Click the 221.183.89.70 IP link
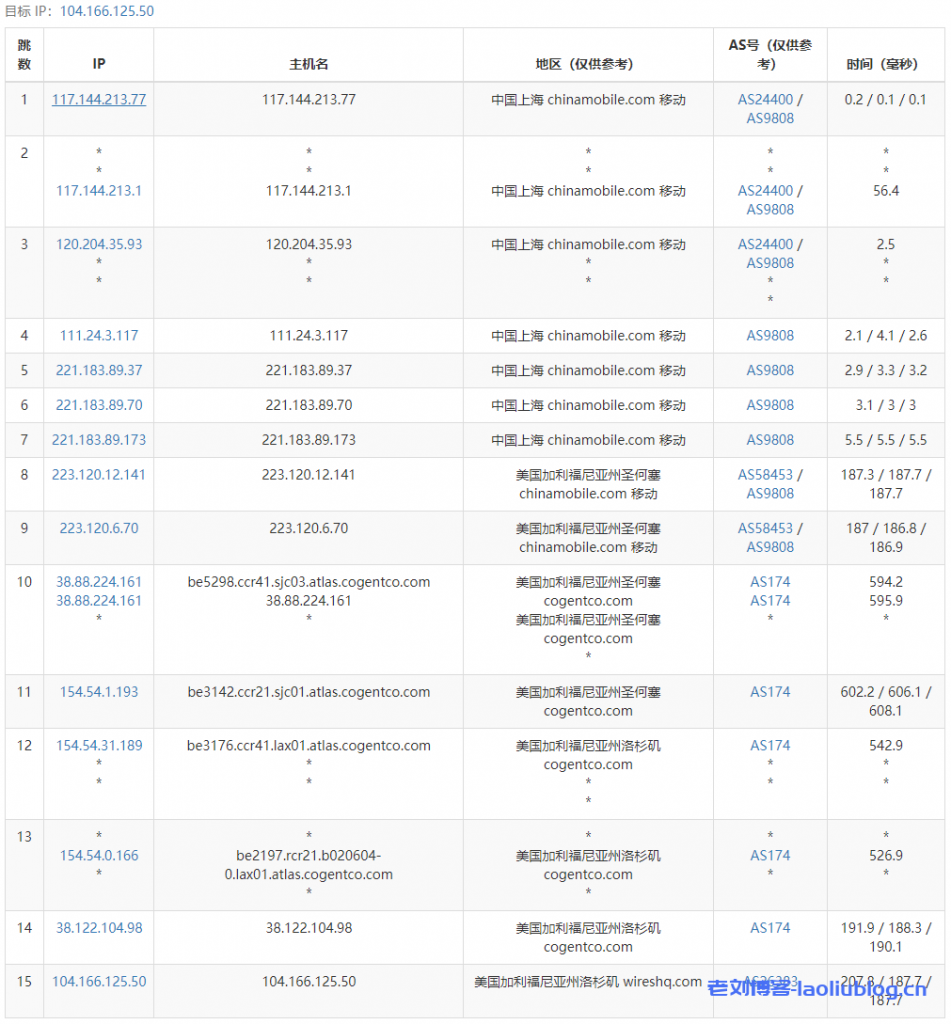Viewport: 951px width, 1024px height. click(x=98, y=405)
